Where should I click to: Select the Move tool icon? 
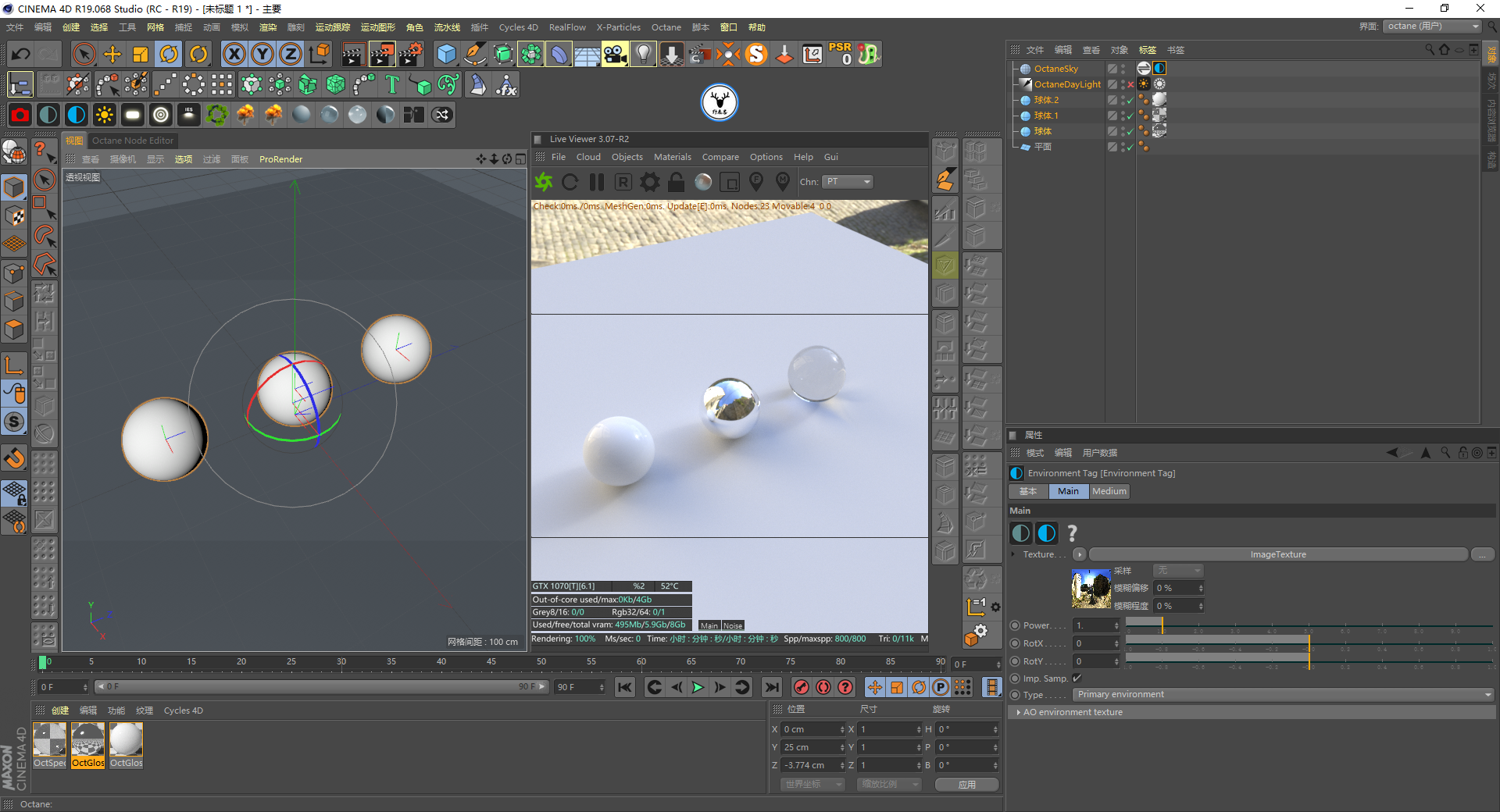[112, 54]
